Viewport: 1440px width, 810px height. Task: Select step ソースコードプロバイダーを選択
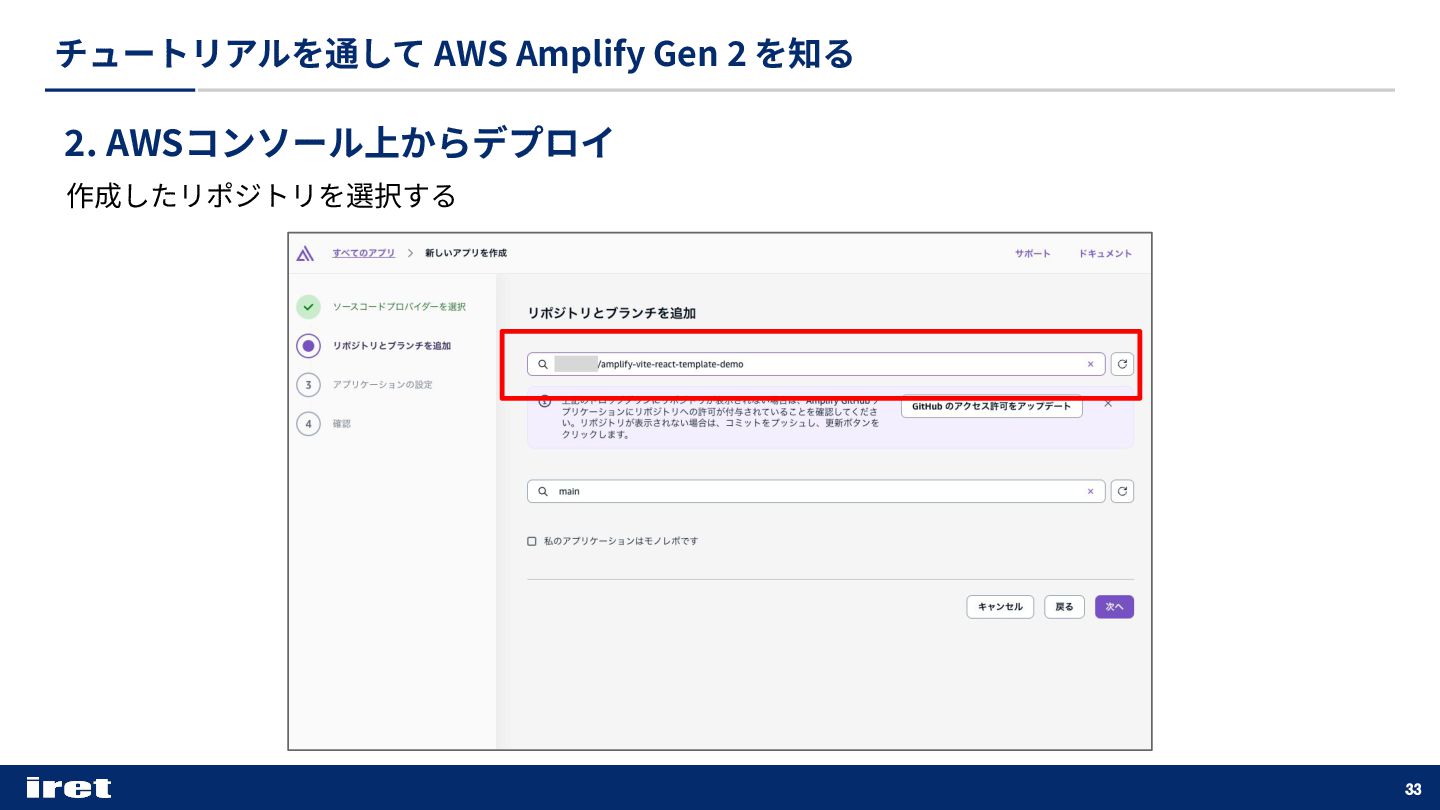click(399, 307)
